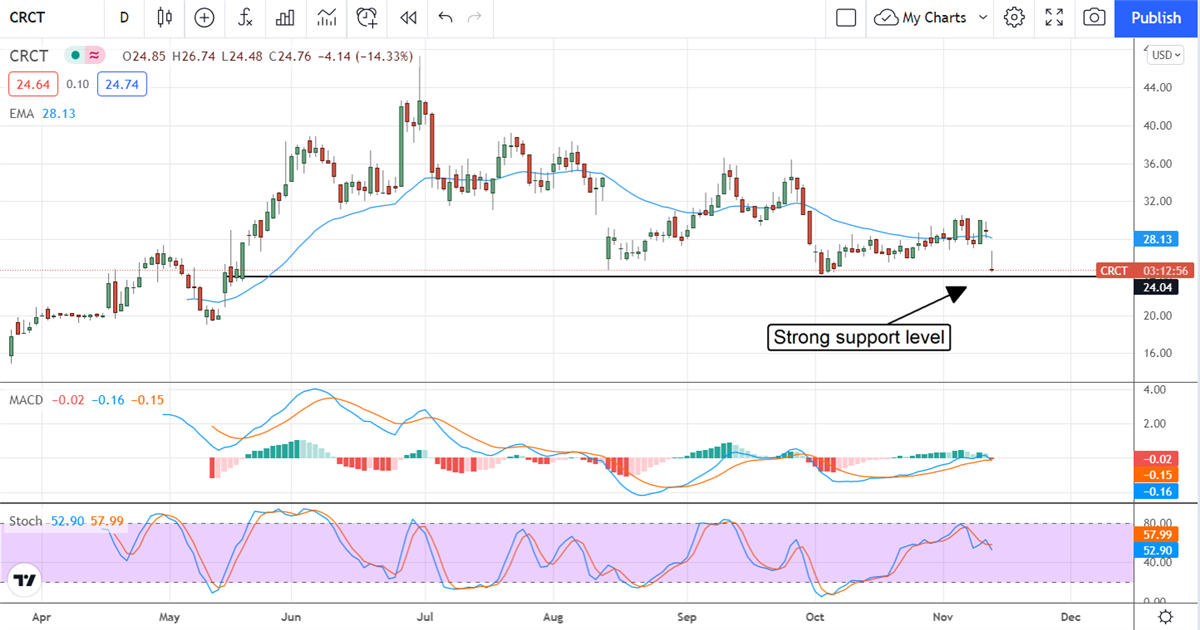The image size is (1200, 630).
Task: Click the blue Publish button
Action: pos(1156,18)
